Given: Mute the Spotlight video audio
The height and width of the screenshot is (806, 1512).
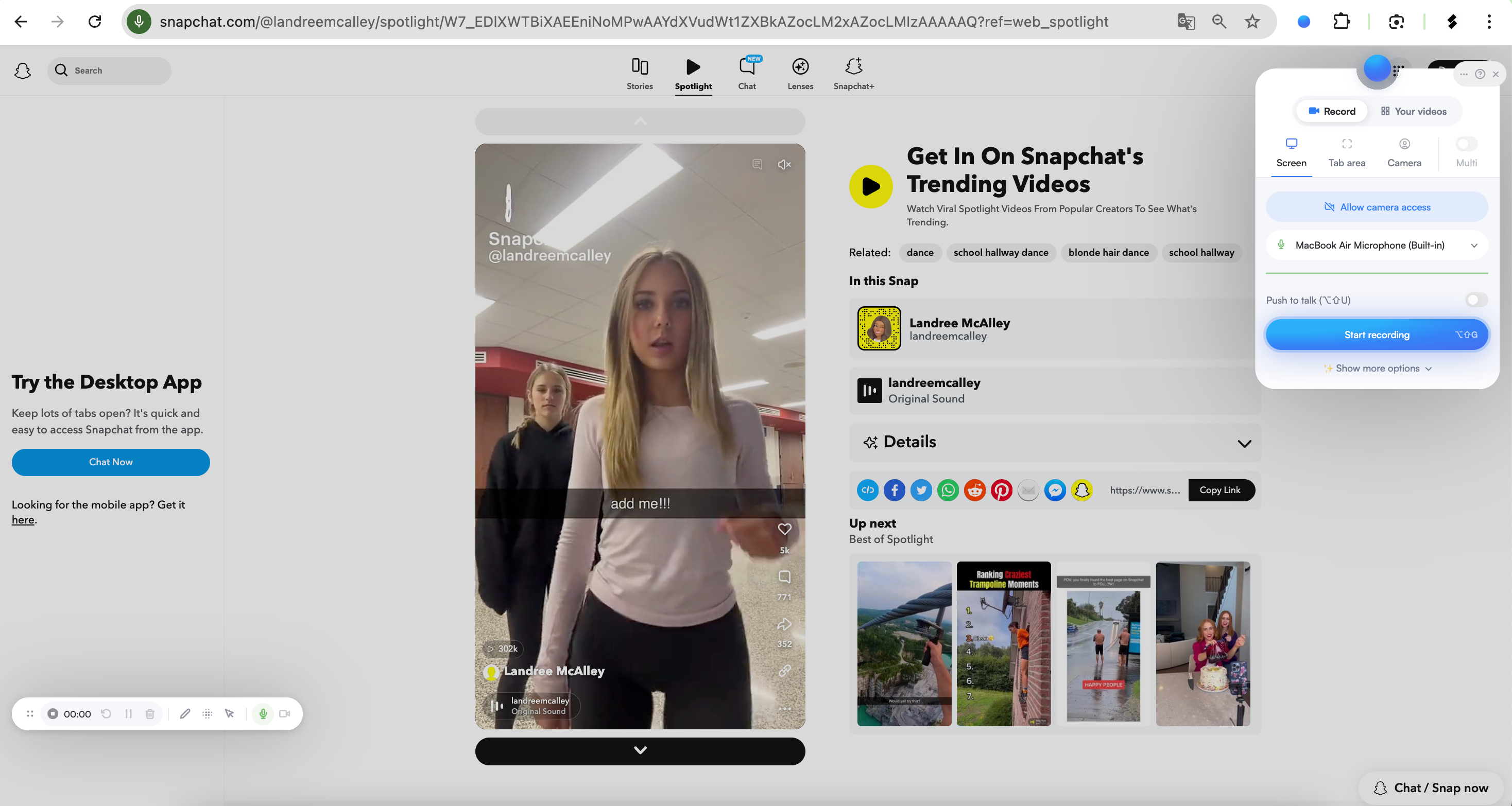Looking at the screenshot, I should pyautogui.click(x=784, y=165).
